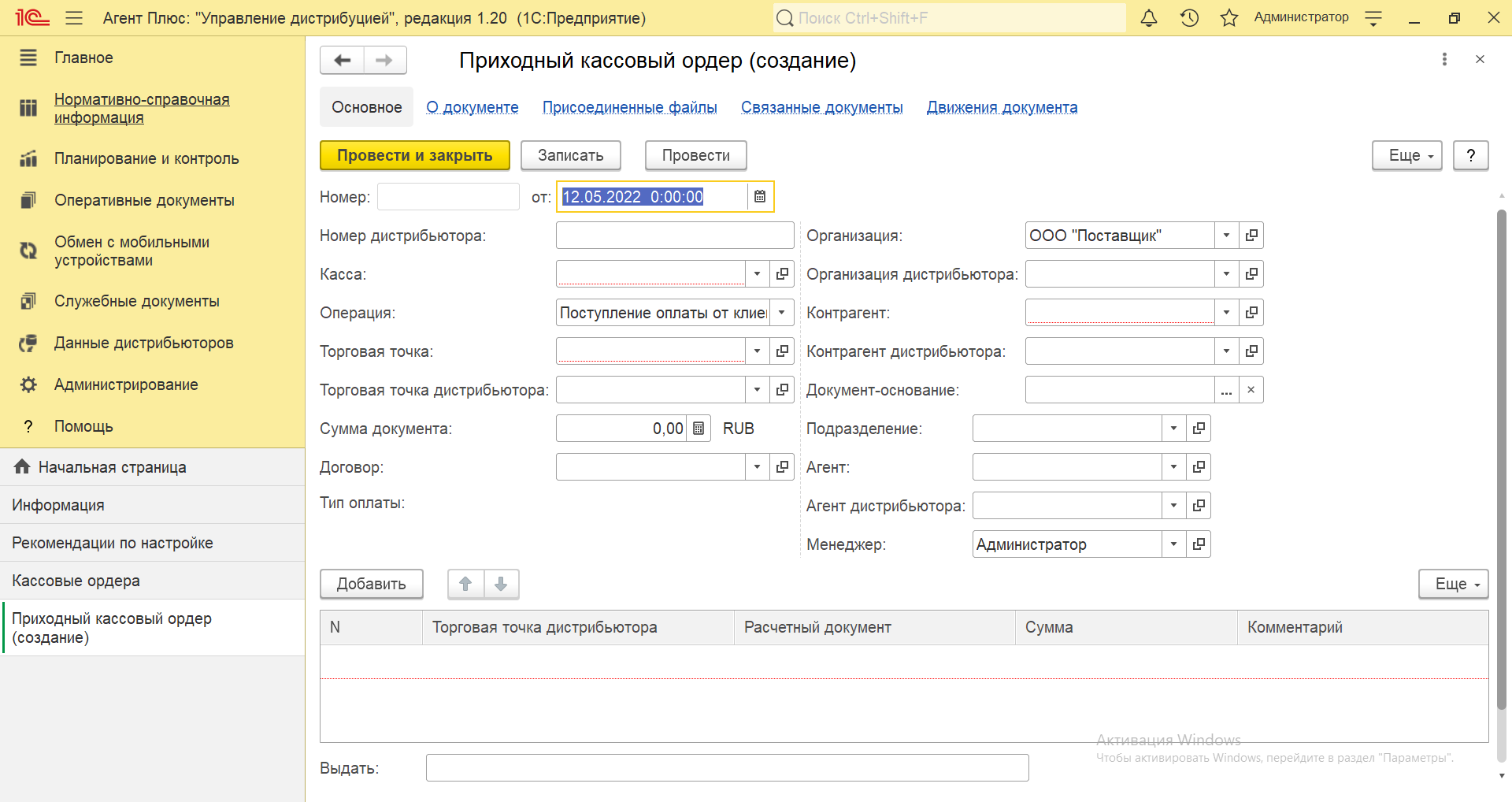This screenshot has height=802, width=1512.
Task: Open service panel settings icon near Администратор
Action: (1373, 17)
